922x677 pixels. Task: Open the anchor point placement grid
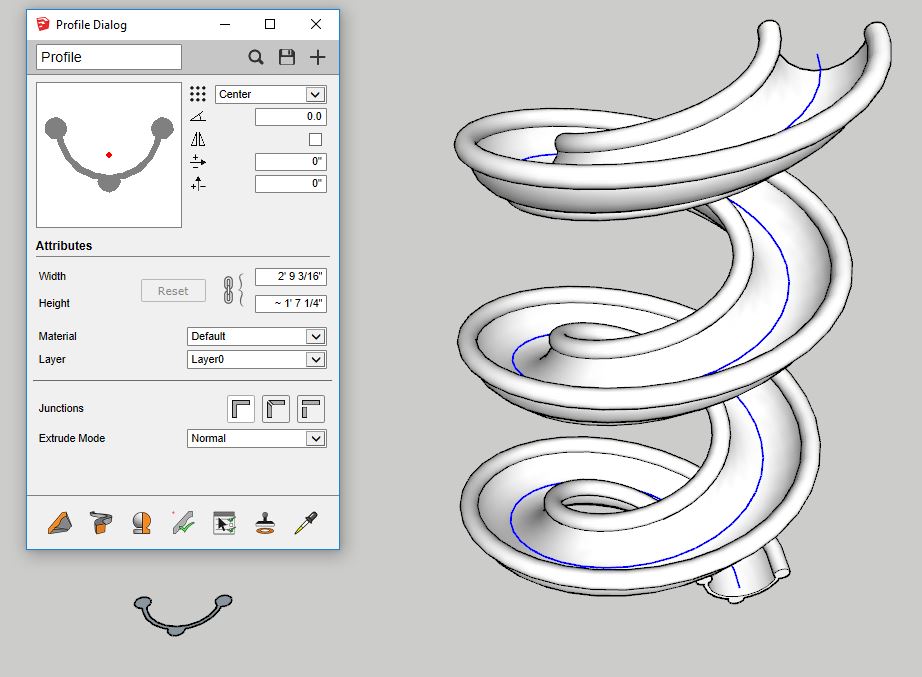(197, 93)
